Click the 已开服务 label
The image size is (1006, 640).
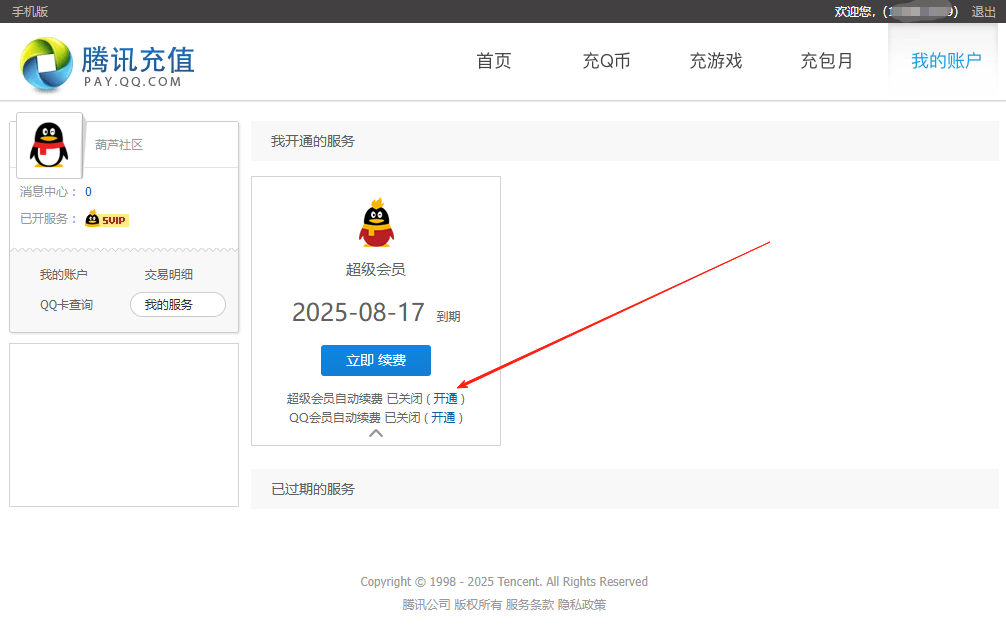pyautogui.click(x=48, y=219)
